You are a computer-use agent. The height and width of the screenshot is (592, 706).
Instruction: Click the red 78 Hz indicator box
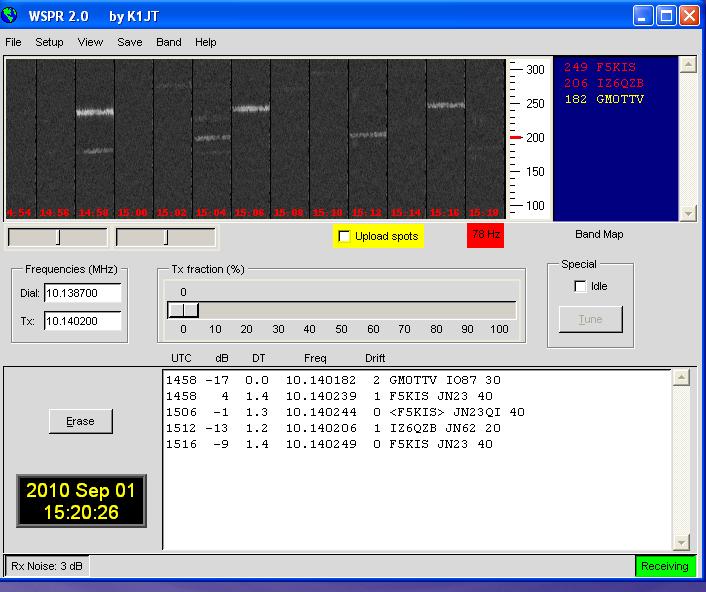coord(486,235)
